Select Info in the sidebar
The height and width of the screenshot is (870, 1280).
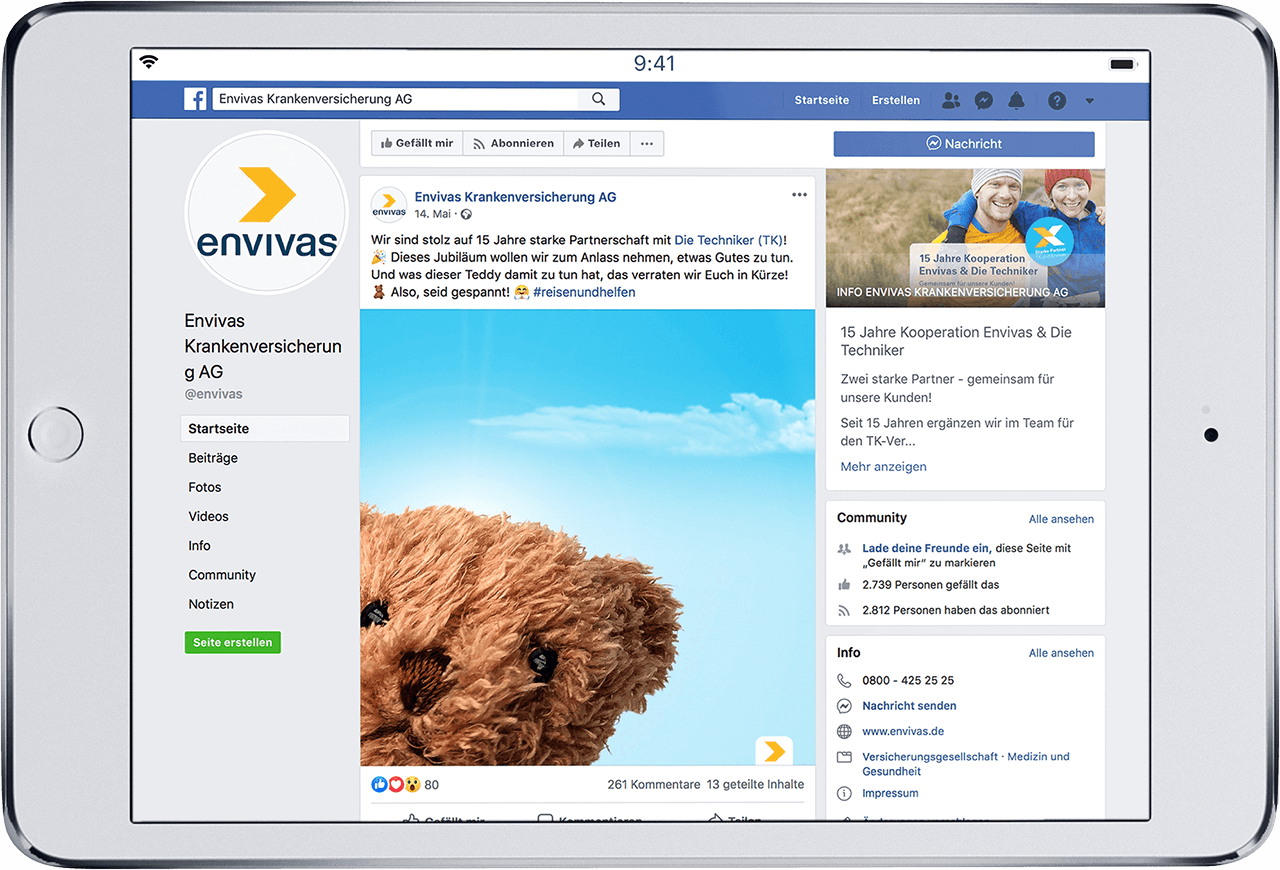point(199,545)
